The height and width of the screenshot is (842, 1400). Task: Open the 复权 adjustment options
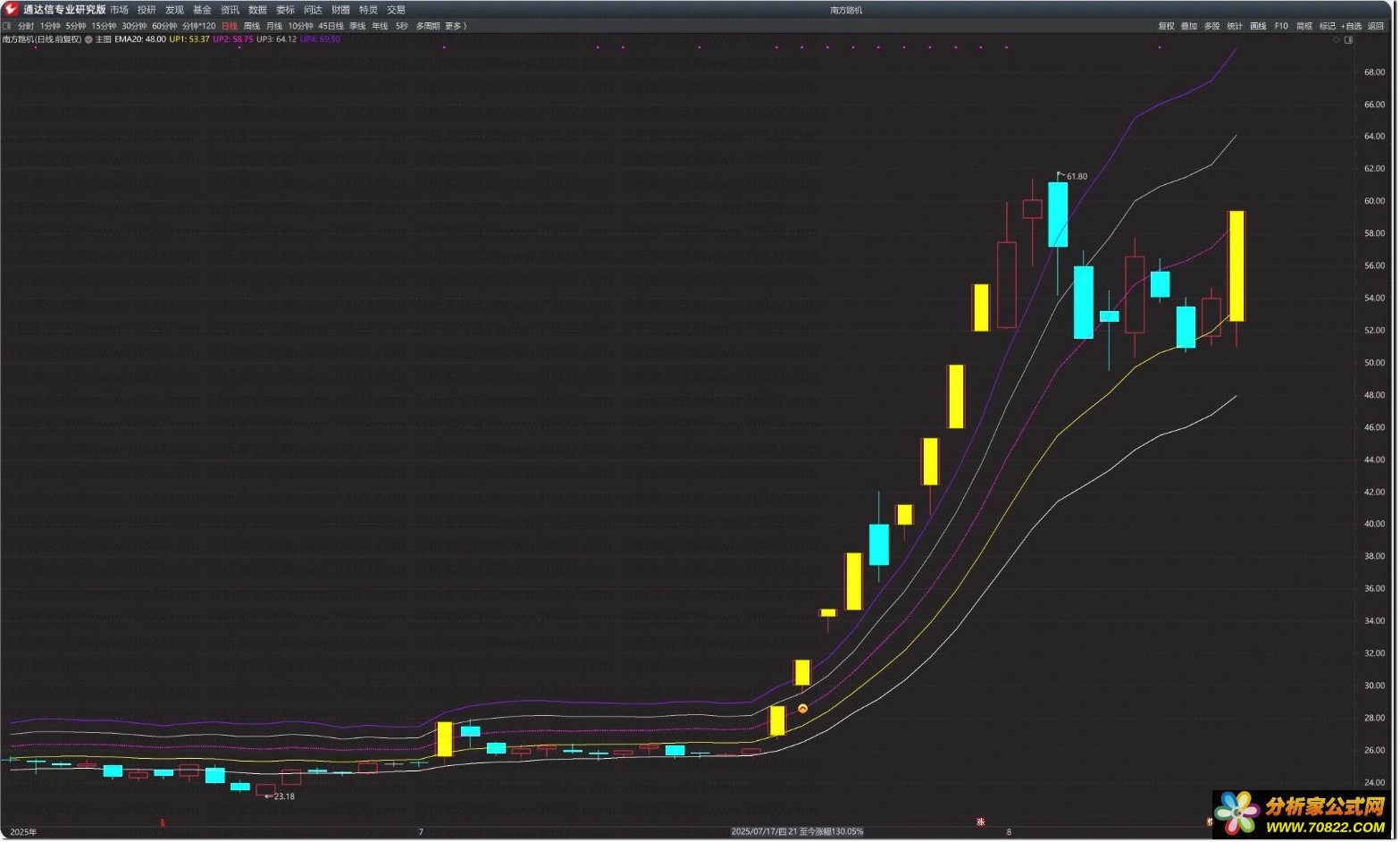pyautogui.click(x=1167, y=26)
